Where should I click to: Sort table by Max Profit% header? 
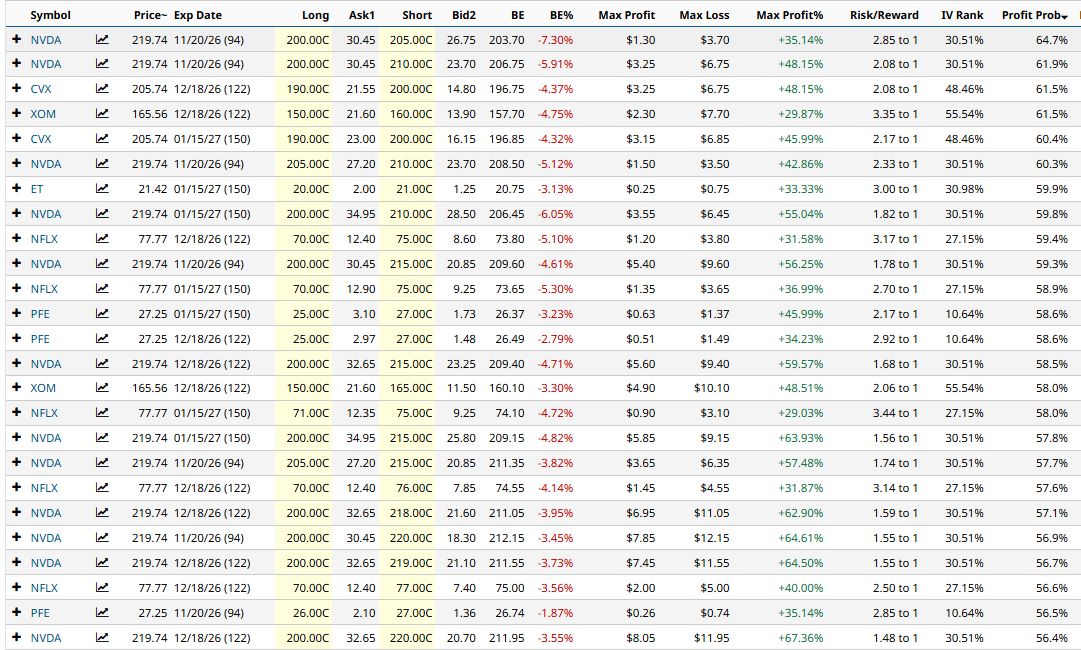tap(789, 15)
